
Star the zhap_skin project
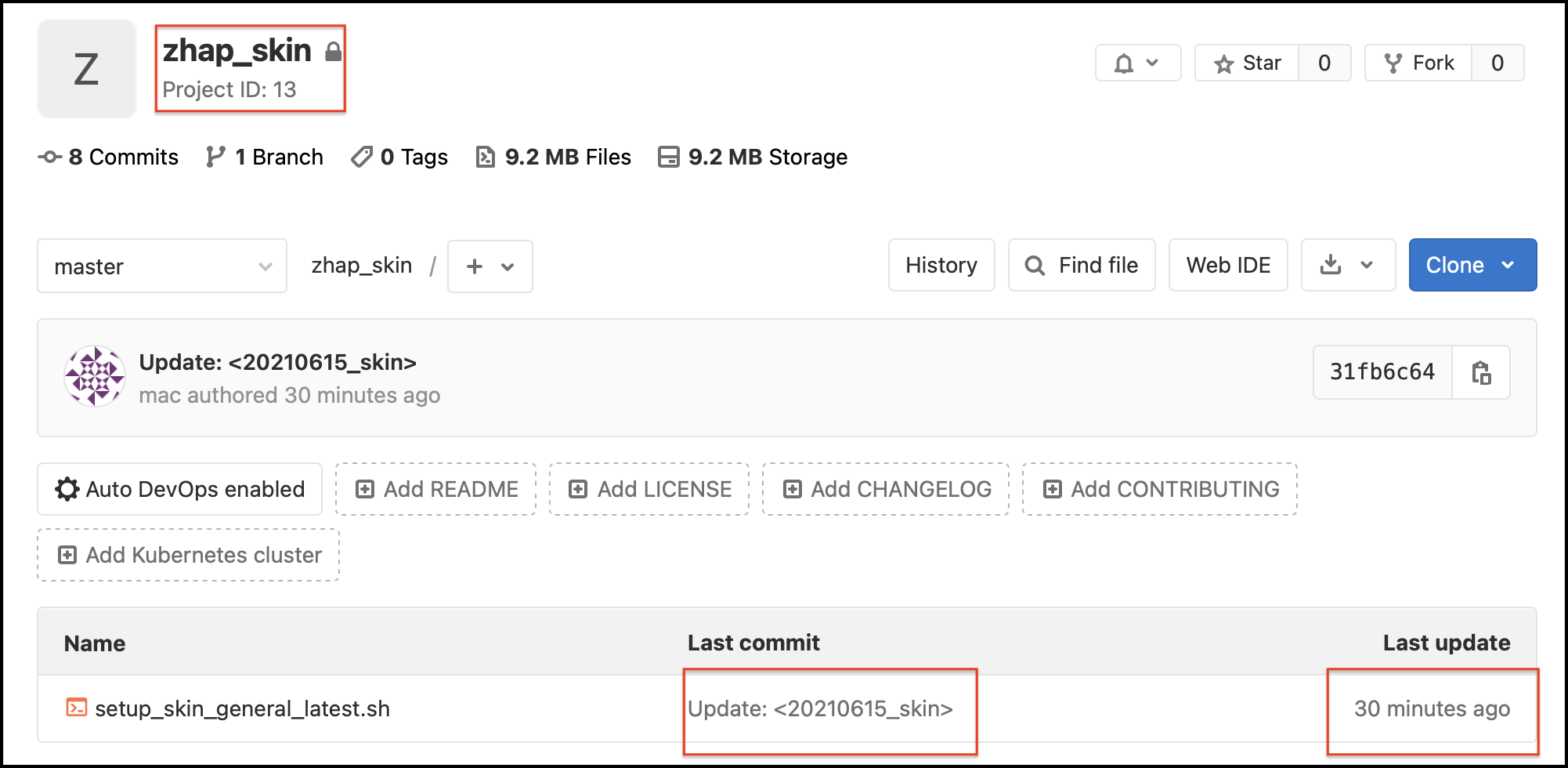tap(1247, 63)
